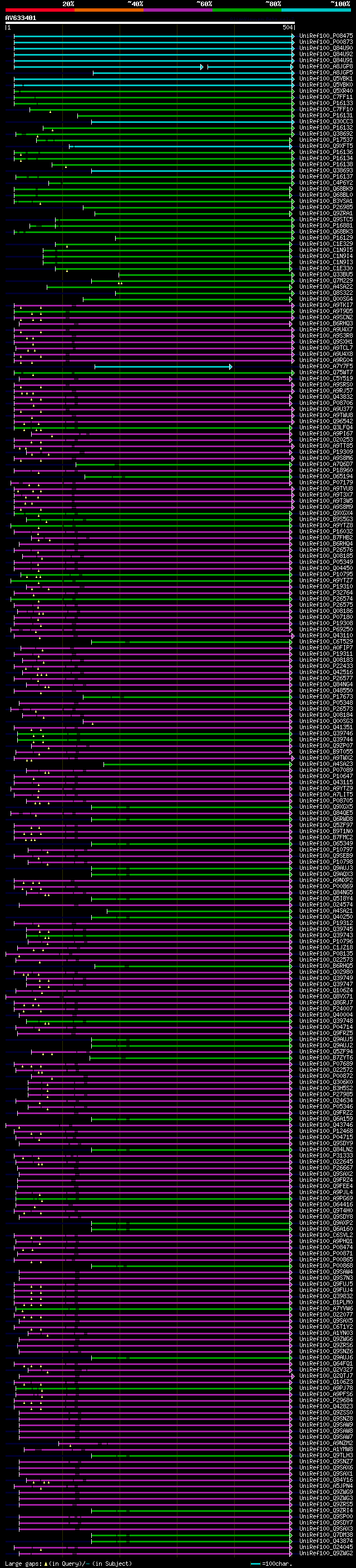This screenshot has width=356, height=1568.
Task: Open hit UniRef100_P00873
Action: pos(325,42)
